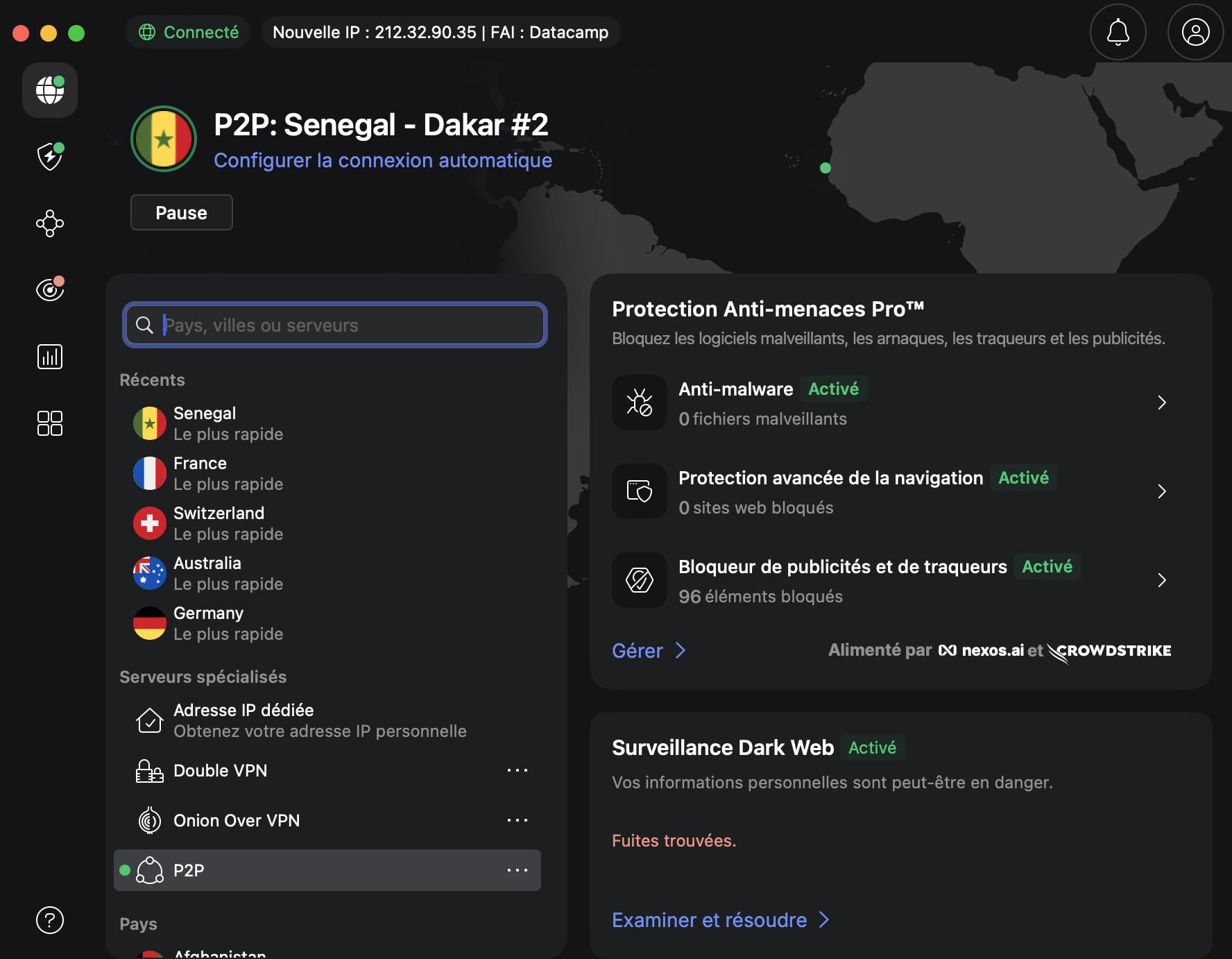Viewport: 1232px width, 959px height.
Task: Expand the Anti-malware details chevron
Action: coord(1162,402)
